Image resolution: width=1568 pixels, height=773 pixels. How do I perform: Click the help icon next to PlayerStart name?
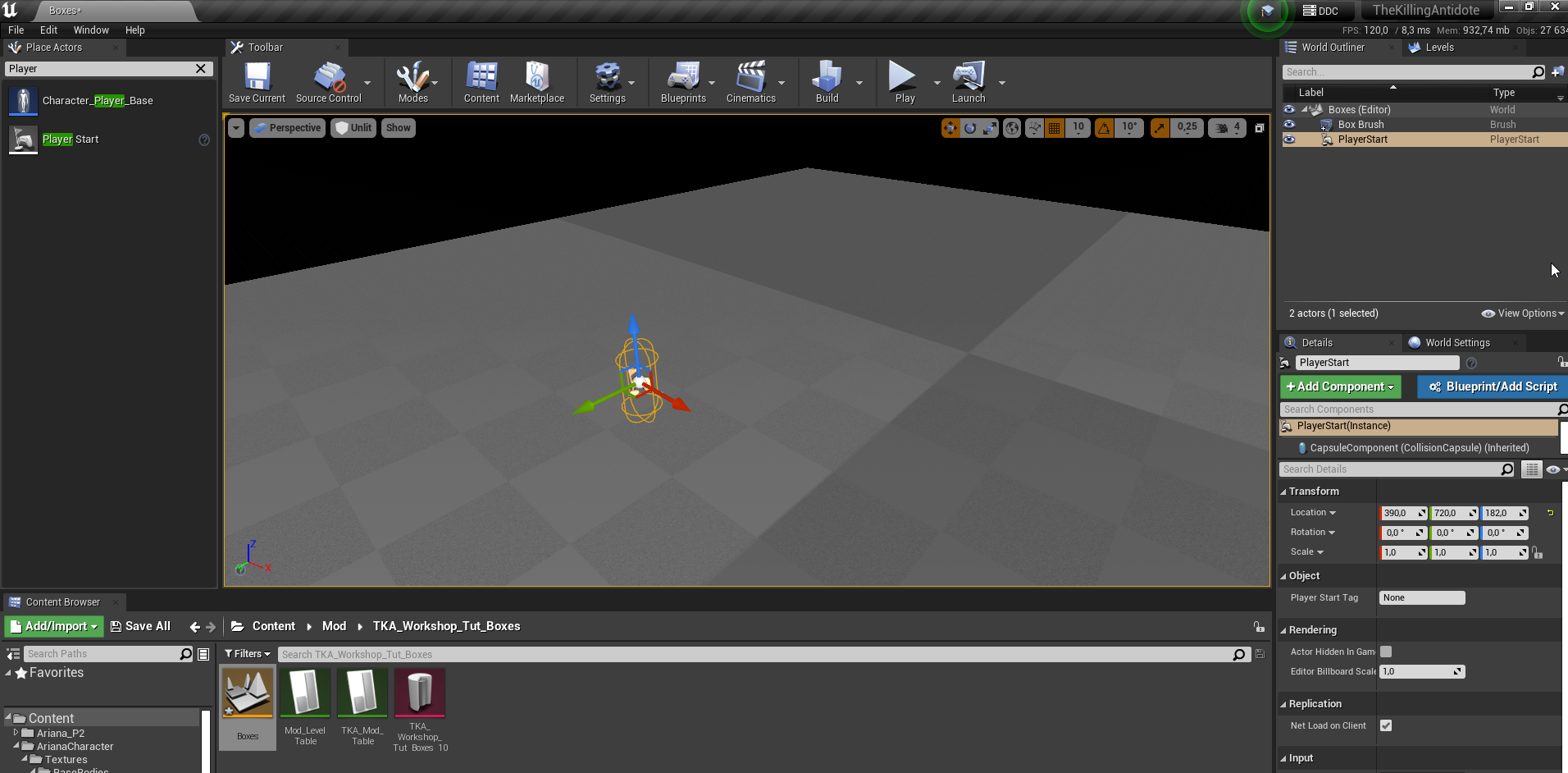pyautogui.click(x=1471, y=363)
